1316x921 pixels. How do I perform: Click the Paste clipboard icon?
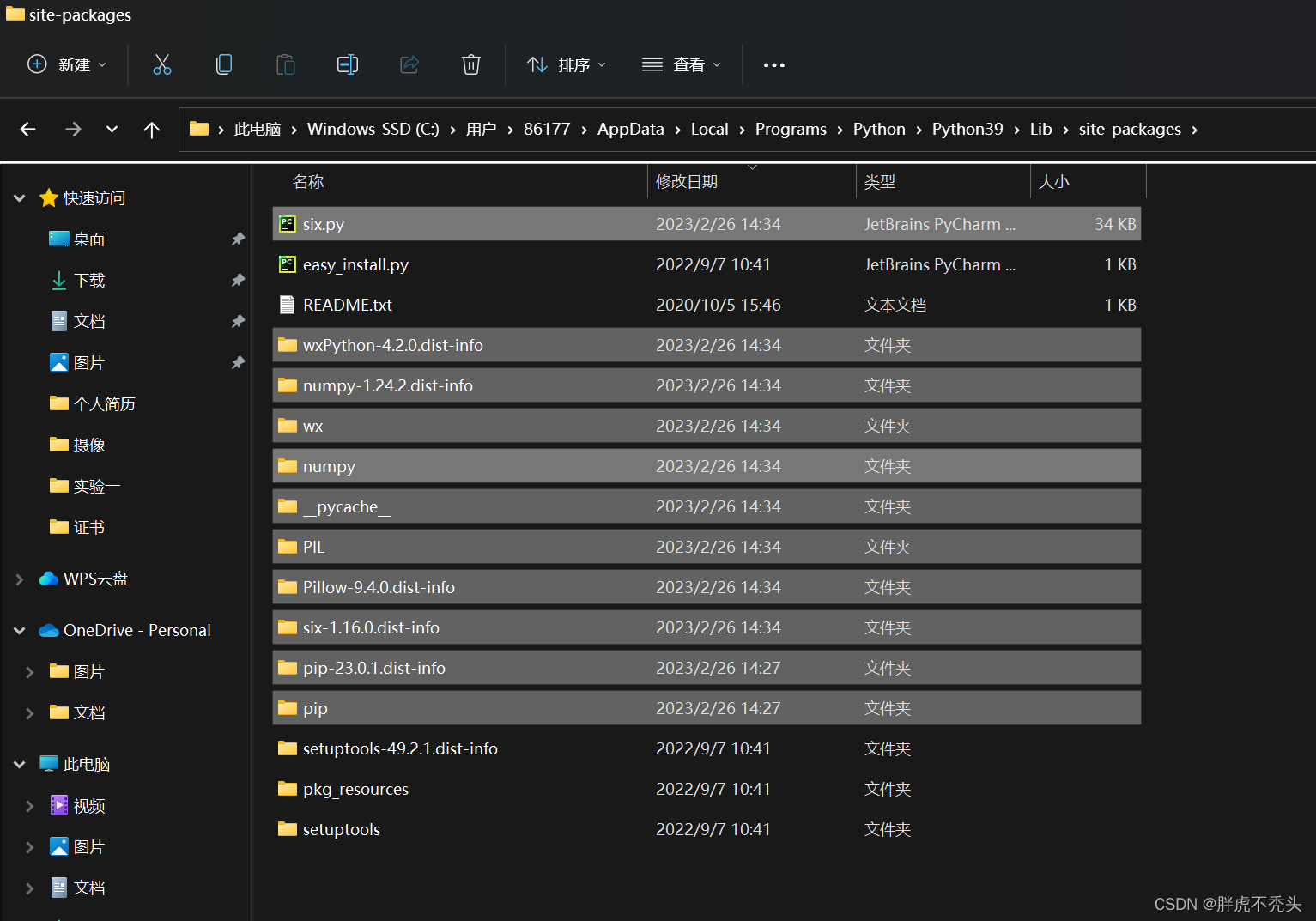[x=286, y=64]
